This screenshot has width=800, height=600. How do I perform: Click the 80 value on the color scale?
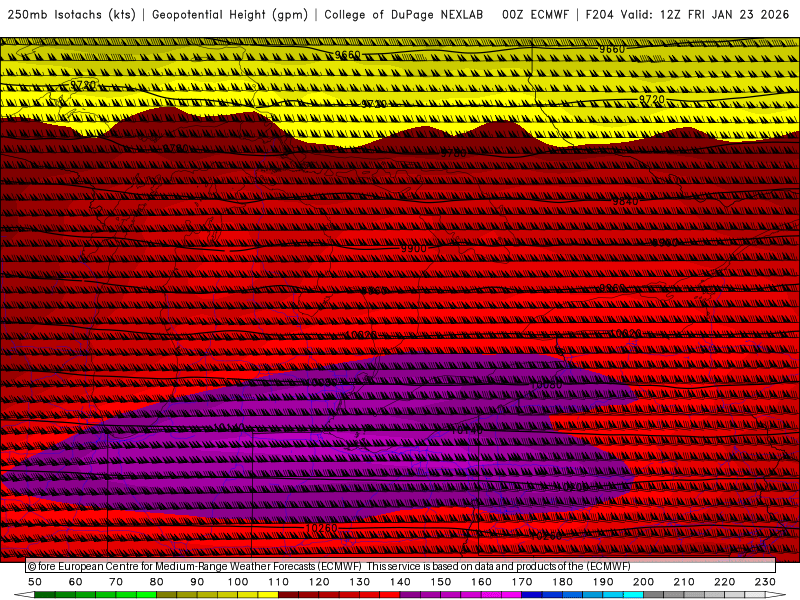(157, 582)
